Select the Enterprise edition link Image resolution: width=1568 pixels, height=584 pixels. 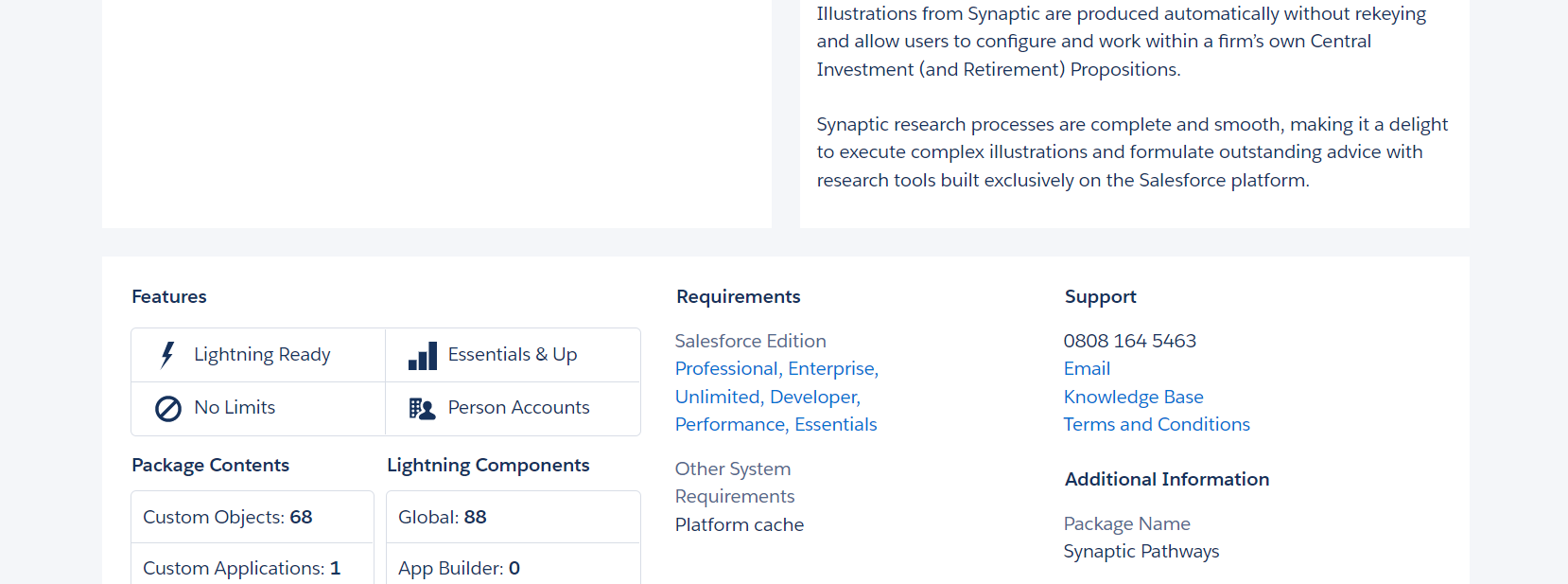pyautogui.click(x=831, y=369)
